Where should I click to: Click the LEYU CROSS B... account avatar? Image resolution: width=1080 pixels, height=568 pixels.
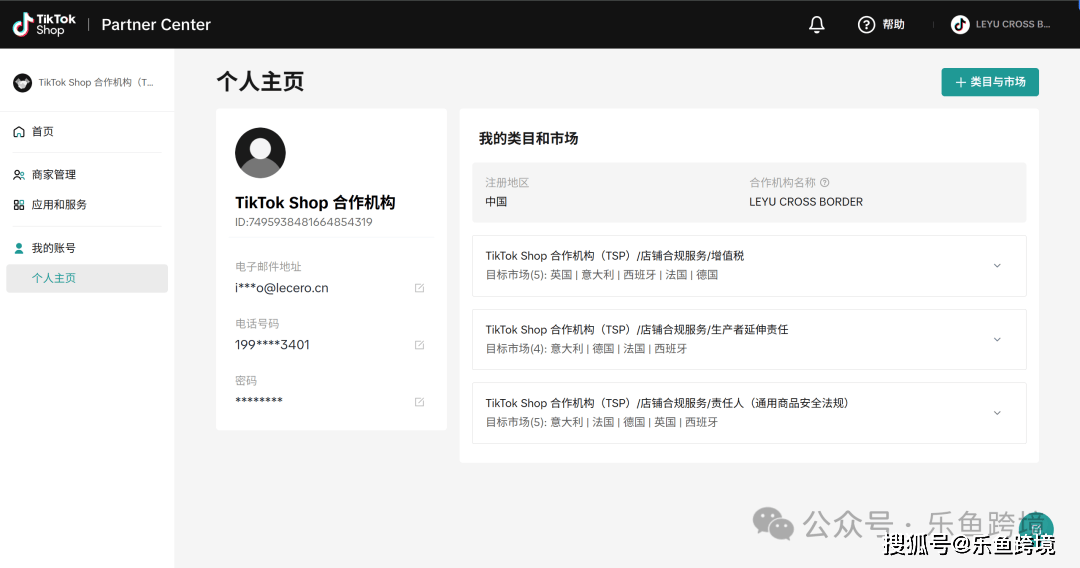(x=960, y=24)
